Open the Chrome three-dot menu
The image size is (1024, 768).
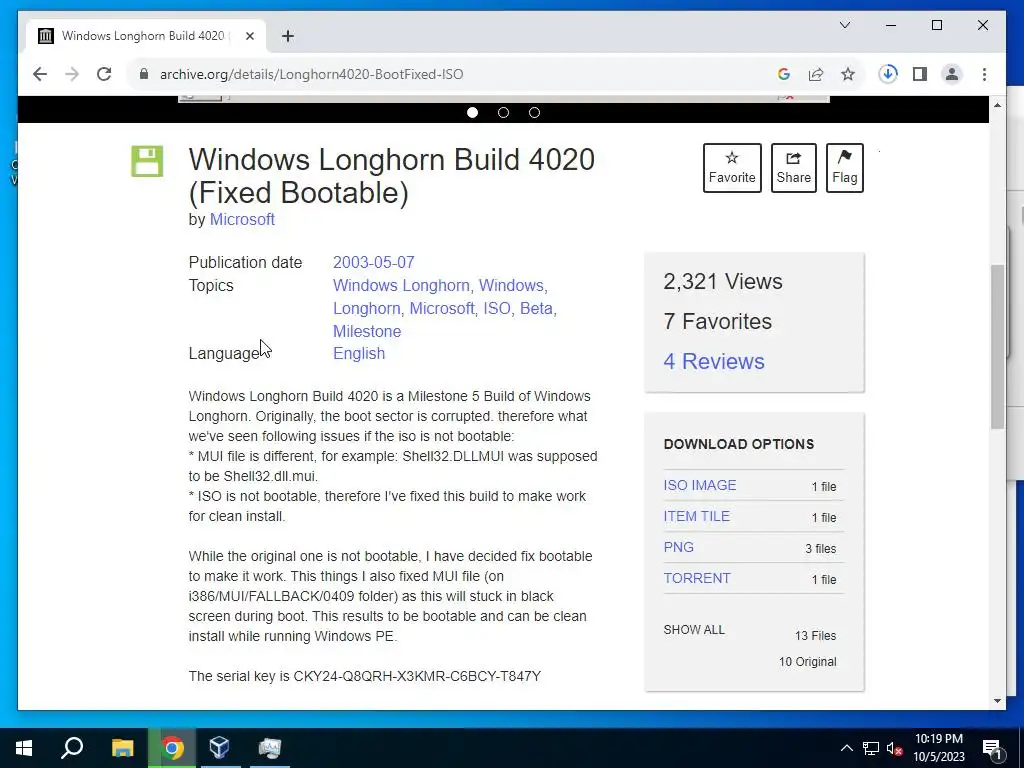click(x=984, y=74)
